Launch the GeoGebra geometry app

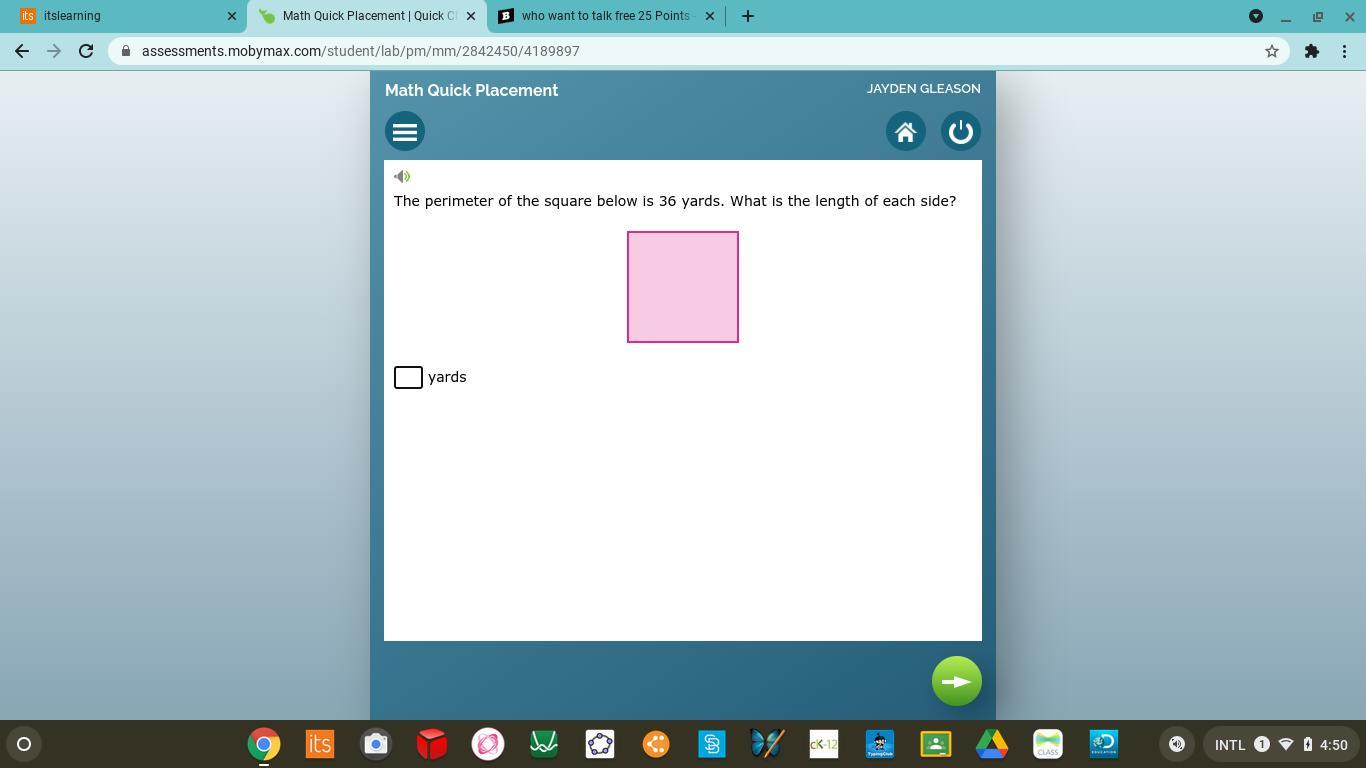pos(600,744)
